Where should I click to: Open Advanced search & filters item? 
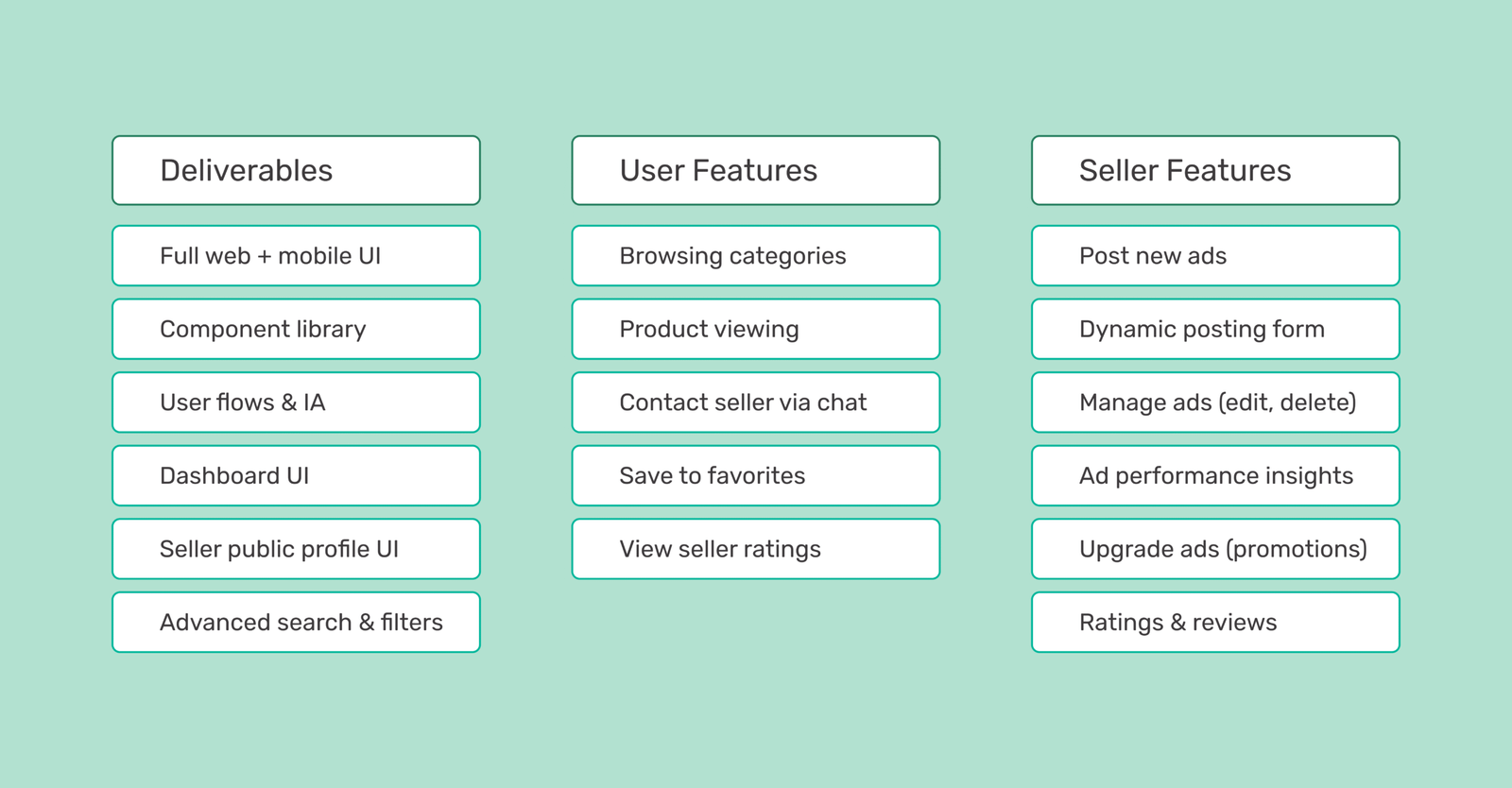(296, 622)
